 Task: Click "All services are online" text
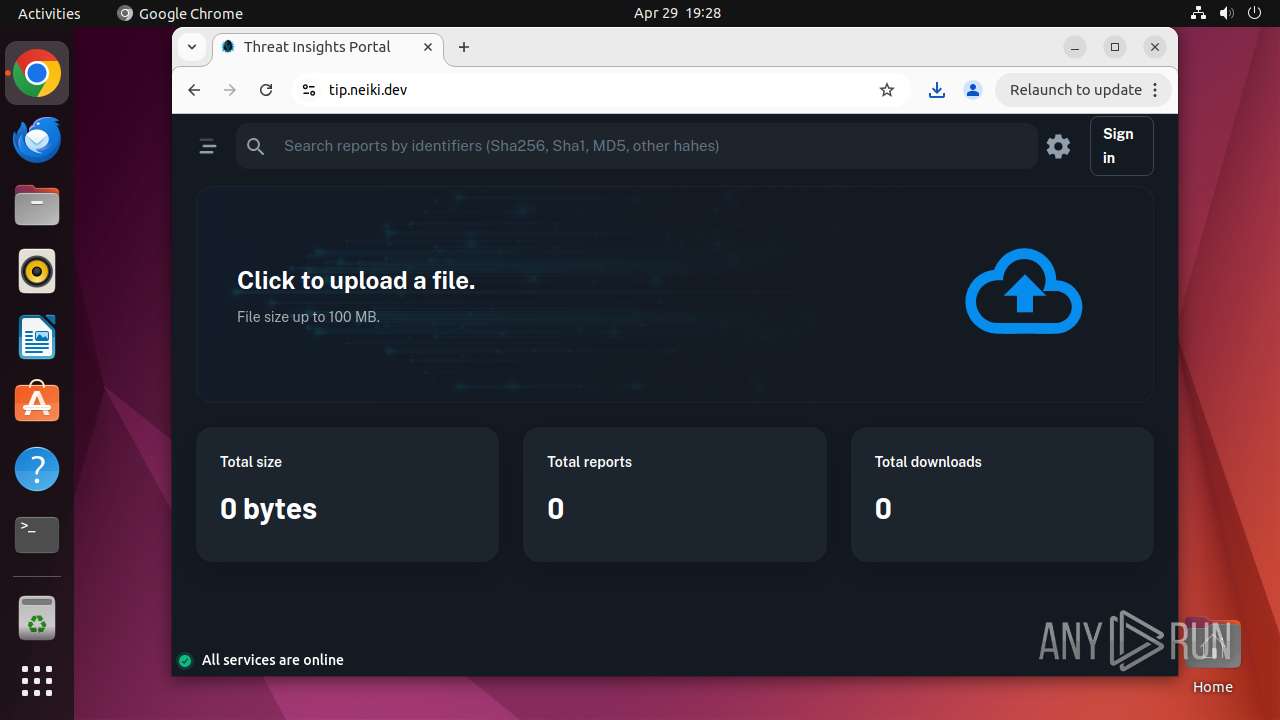(x=273, y=660)
